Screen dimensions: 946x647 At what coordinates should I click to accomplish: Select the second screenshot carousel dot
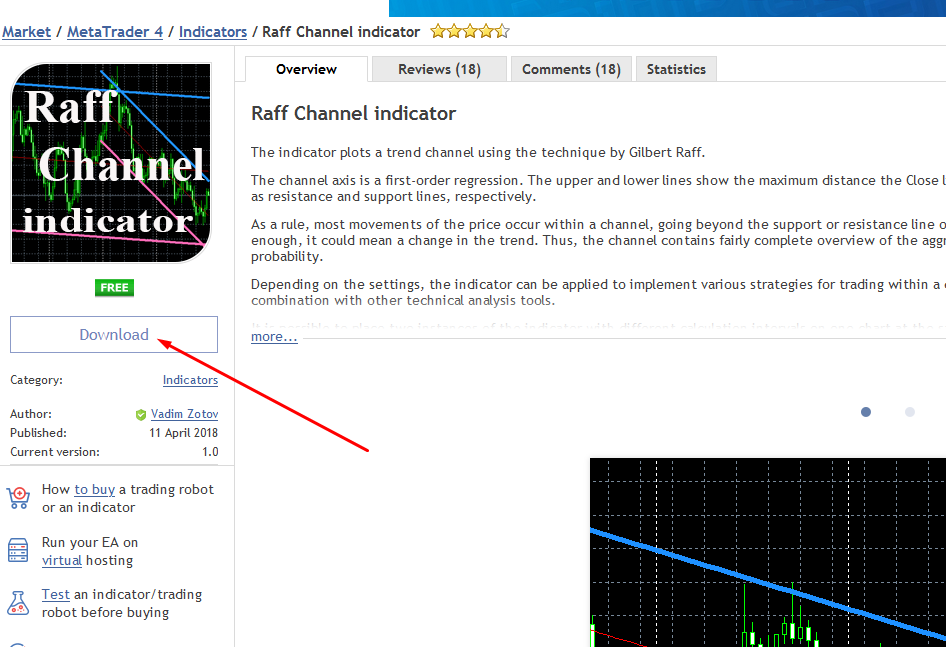pos(910,412)
